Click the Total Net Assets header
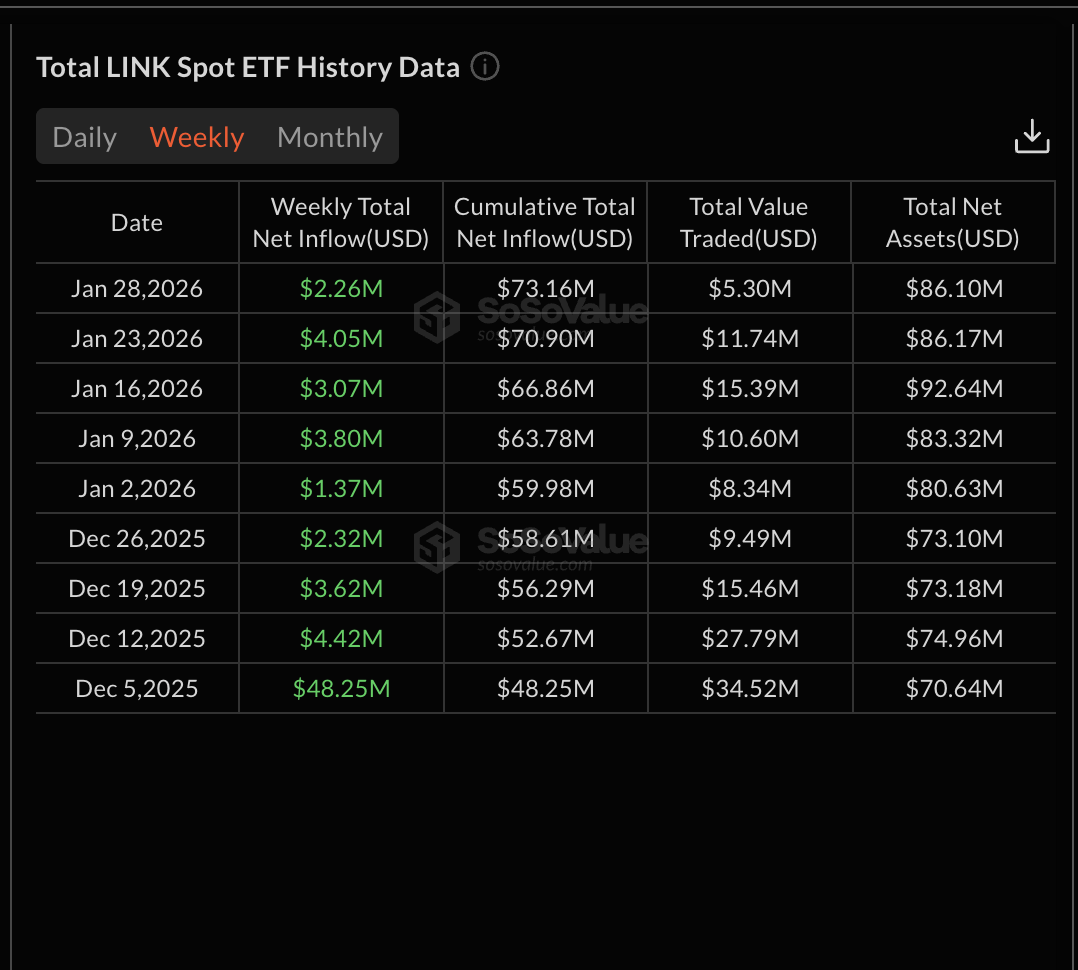This screenshot has height=970, width=1078. (x=952, y=222)
